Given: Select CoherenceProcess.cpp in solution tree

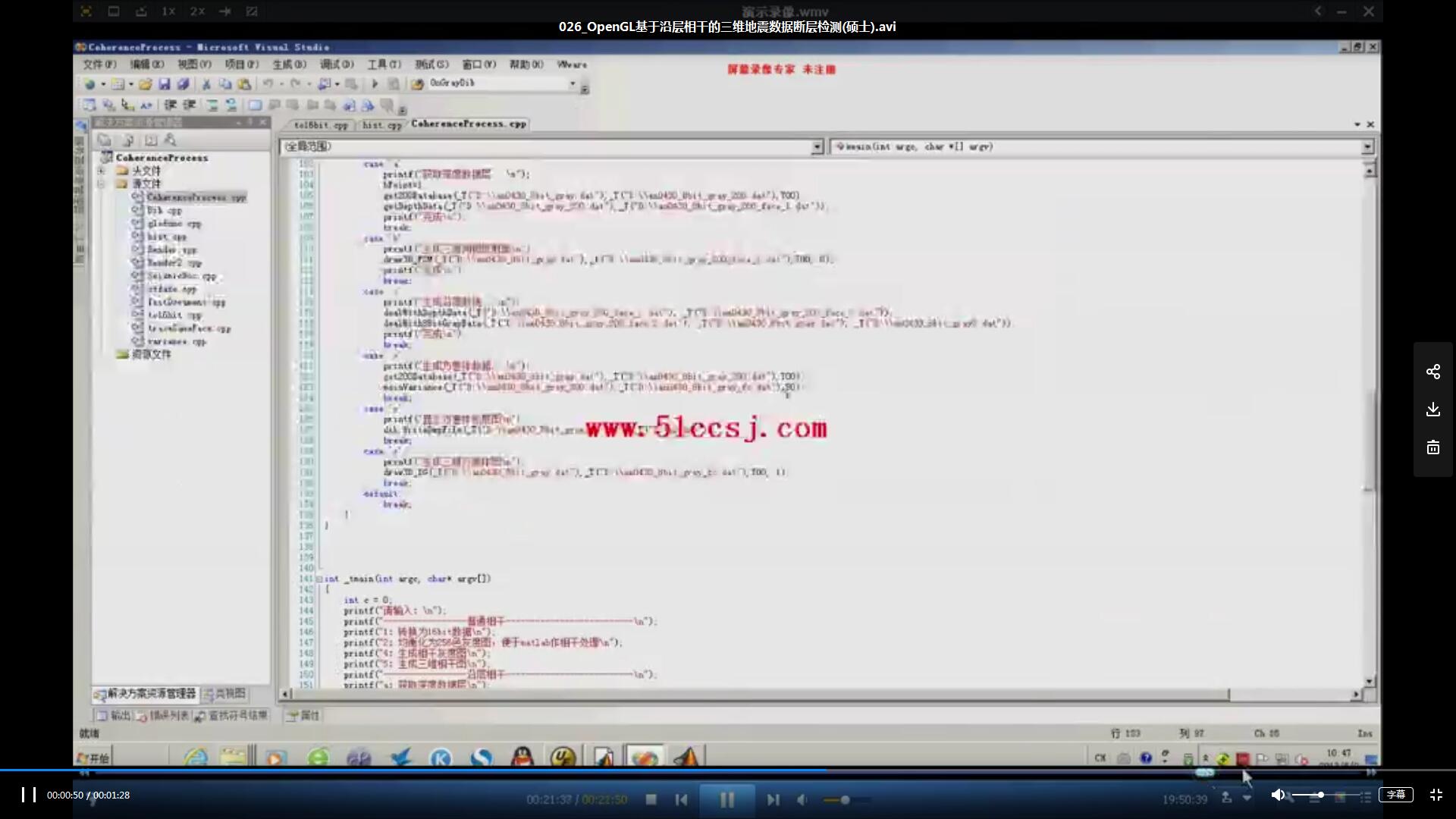Looking at the screenshot, I should pyautogui.click(x=196, y=197).
